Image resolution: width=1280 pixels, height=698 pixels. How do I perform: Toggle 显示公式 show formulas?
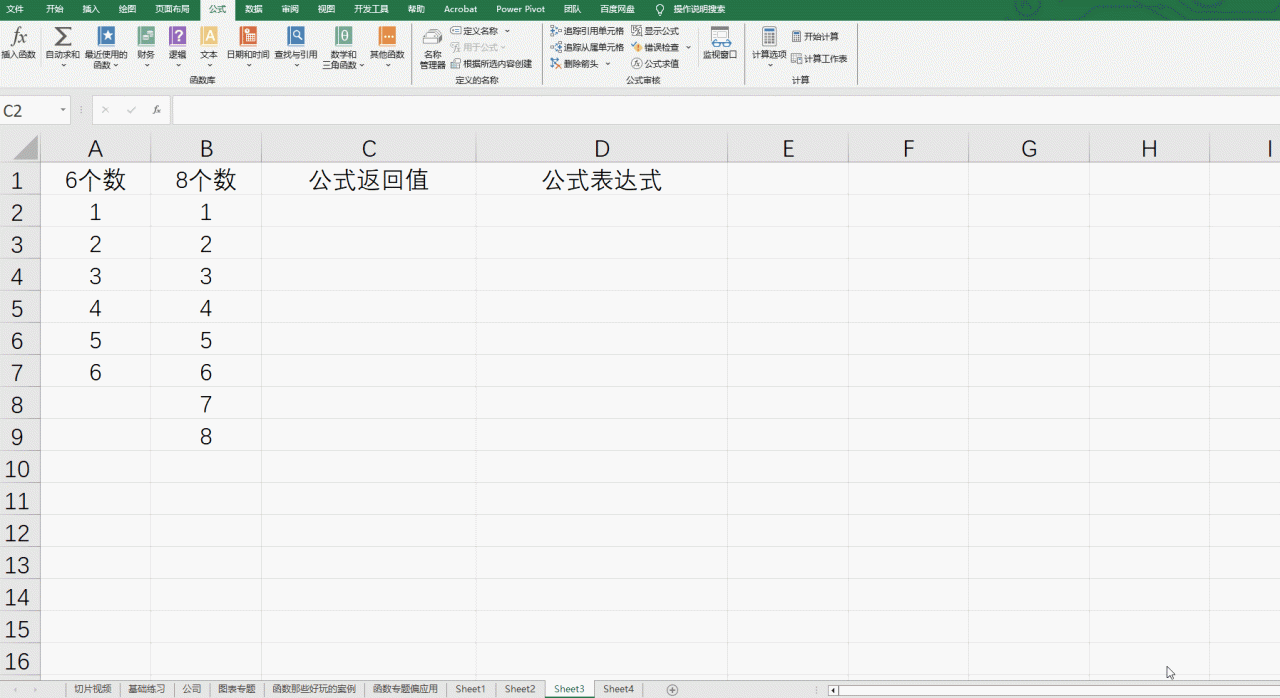click(x=655, y=31)
